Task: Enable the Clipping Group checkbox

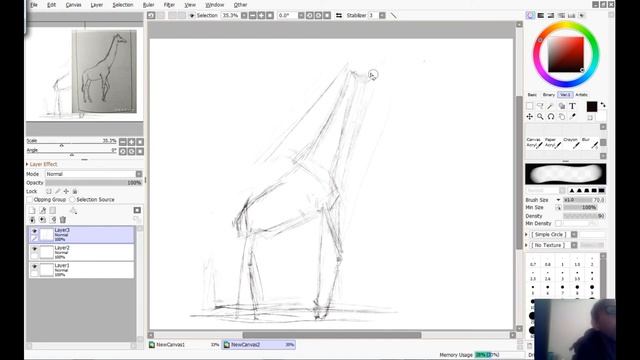Action: (29, 200)
